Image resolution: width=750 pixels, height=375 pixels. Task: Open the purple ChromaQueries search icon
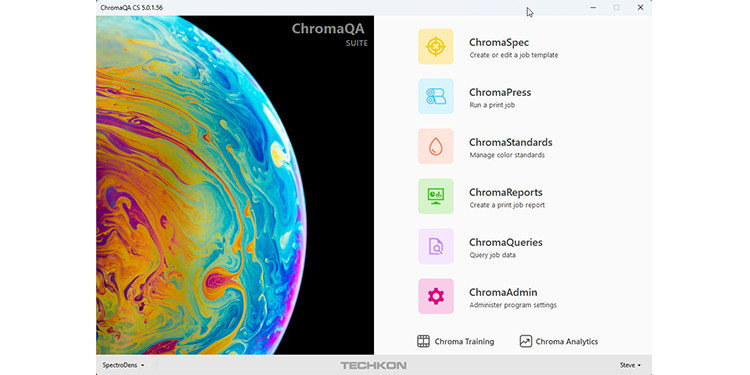tap(436, 246)
